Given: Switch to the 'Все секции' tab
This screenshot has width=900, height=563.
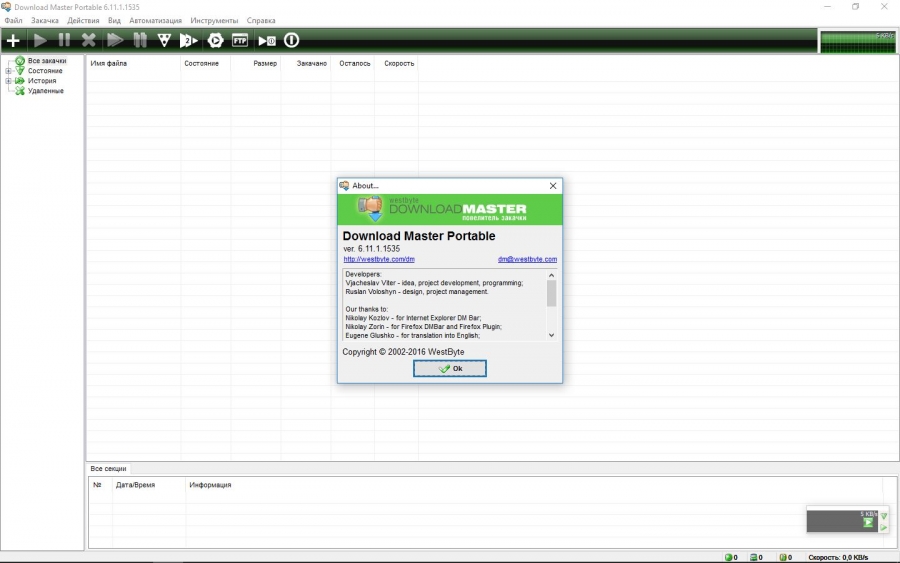Looking at the screenshot, I should 108,469.
